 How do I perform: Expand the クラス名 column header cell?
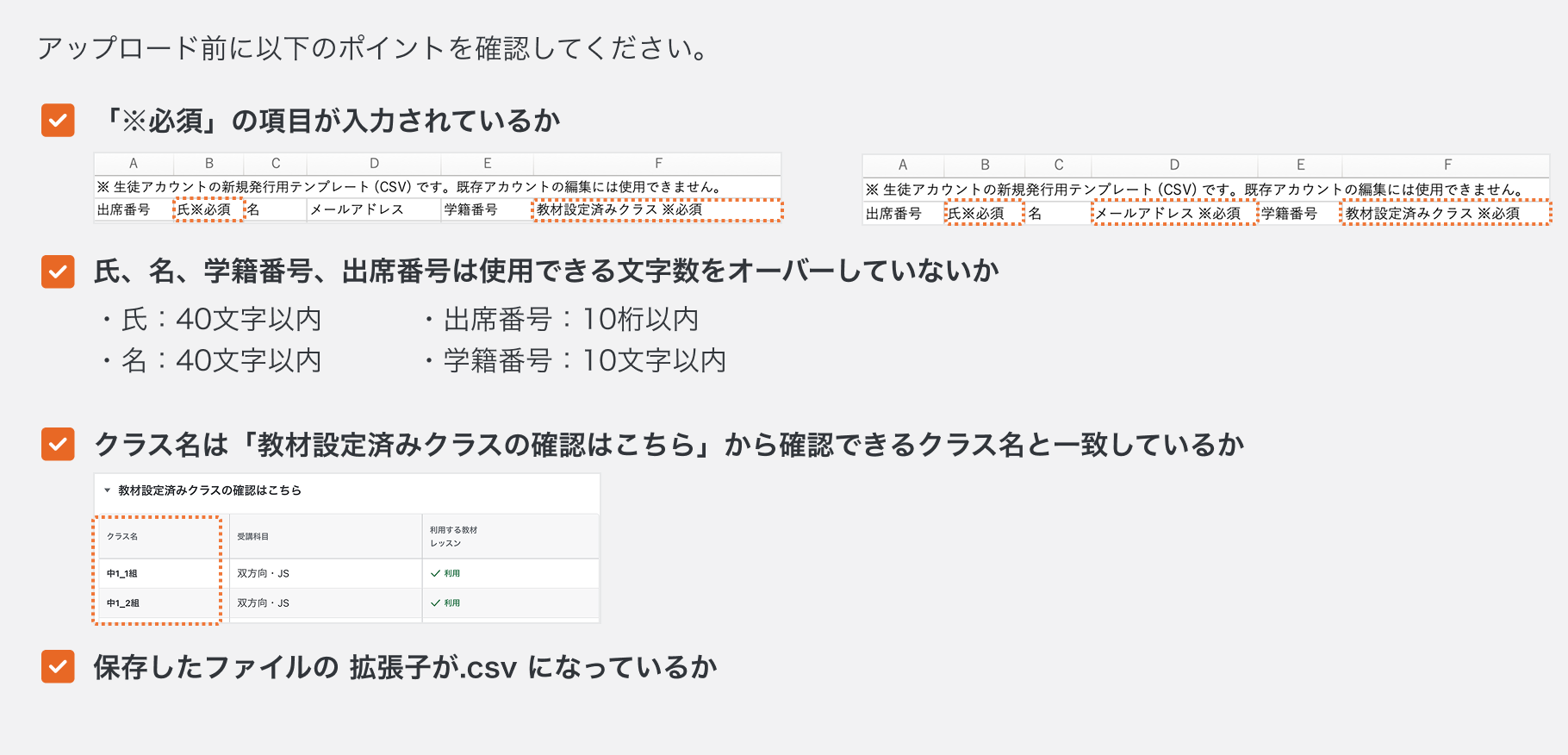[123, 535]
